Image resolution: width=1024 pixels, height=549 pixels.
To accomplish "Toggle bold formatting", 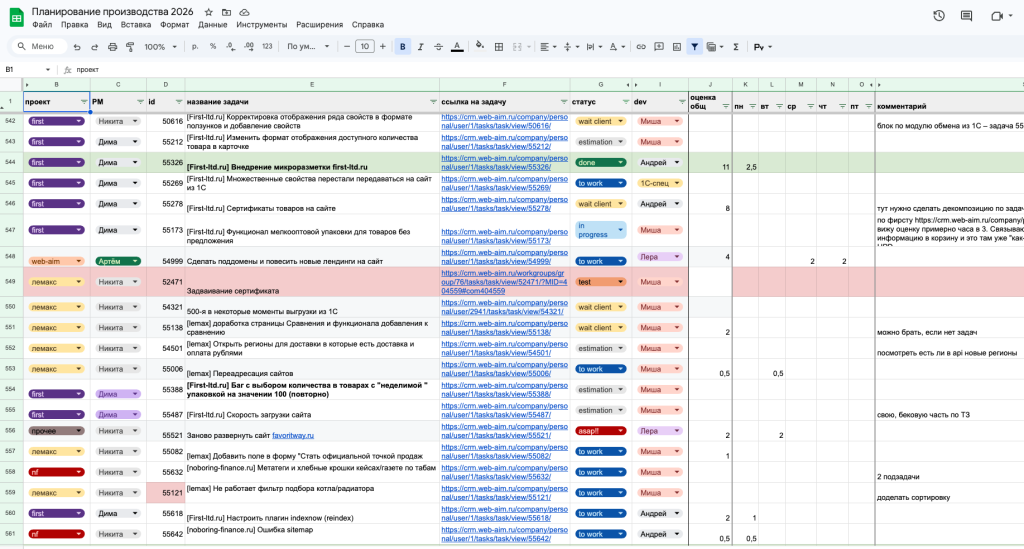I will click(x=402, y=47).
